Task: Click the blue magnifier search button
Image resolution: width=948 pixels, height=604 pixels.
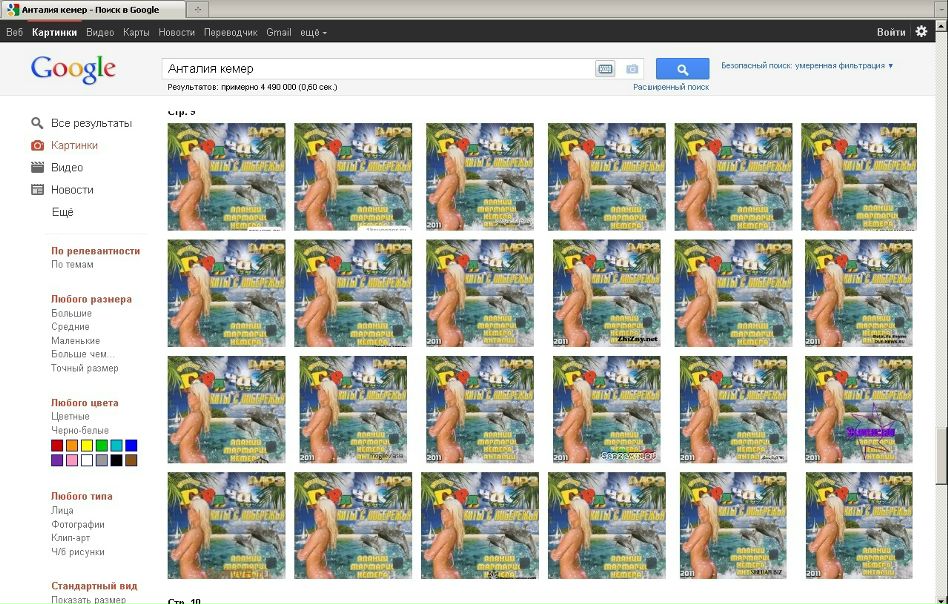Action: (683, 69)
